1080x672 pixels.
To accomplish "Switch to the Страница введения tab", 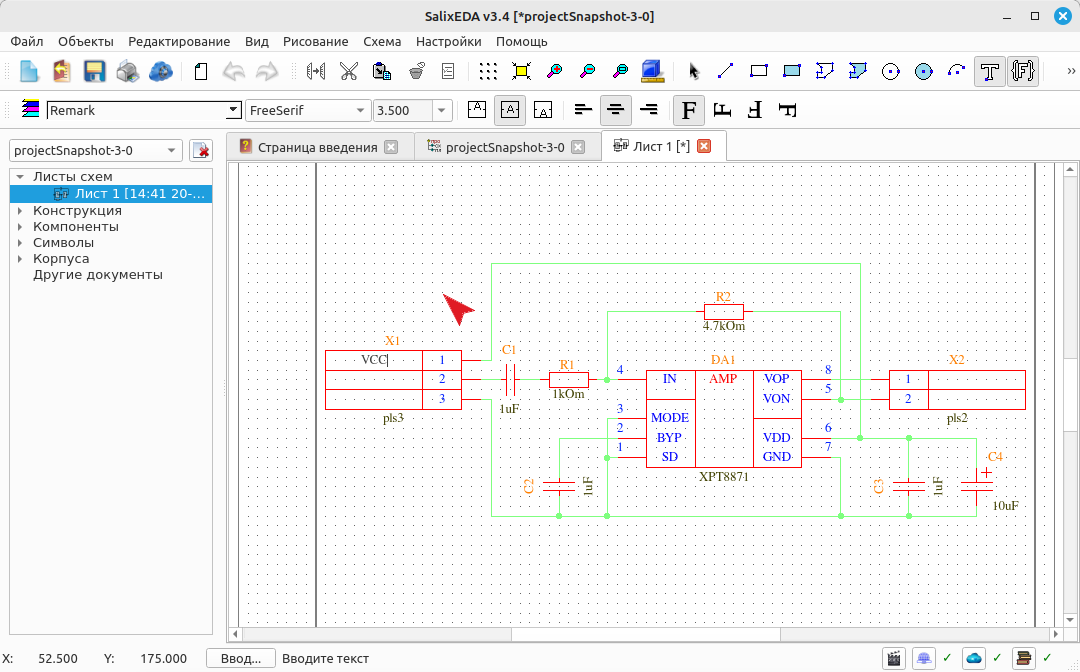I will pyautogui.click(x=319, y=147).
